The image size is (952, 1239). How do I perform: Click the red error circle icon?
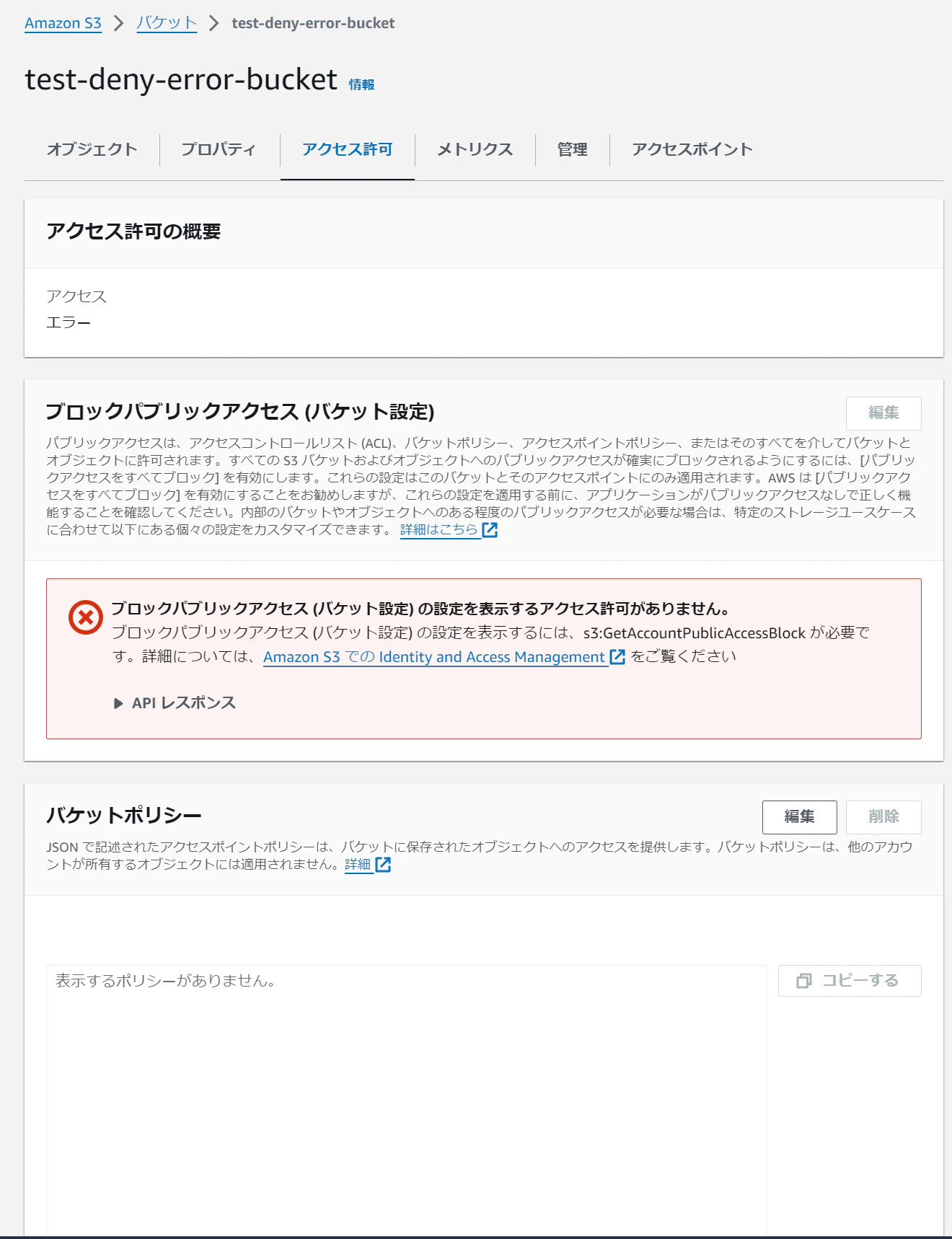coord(86,617)
